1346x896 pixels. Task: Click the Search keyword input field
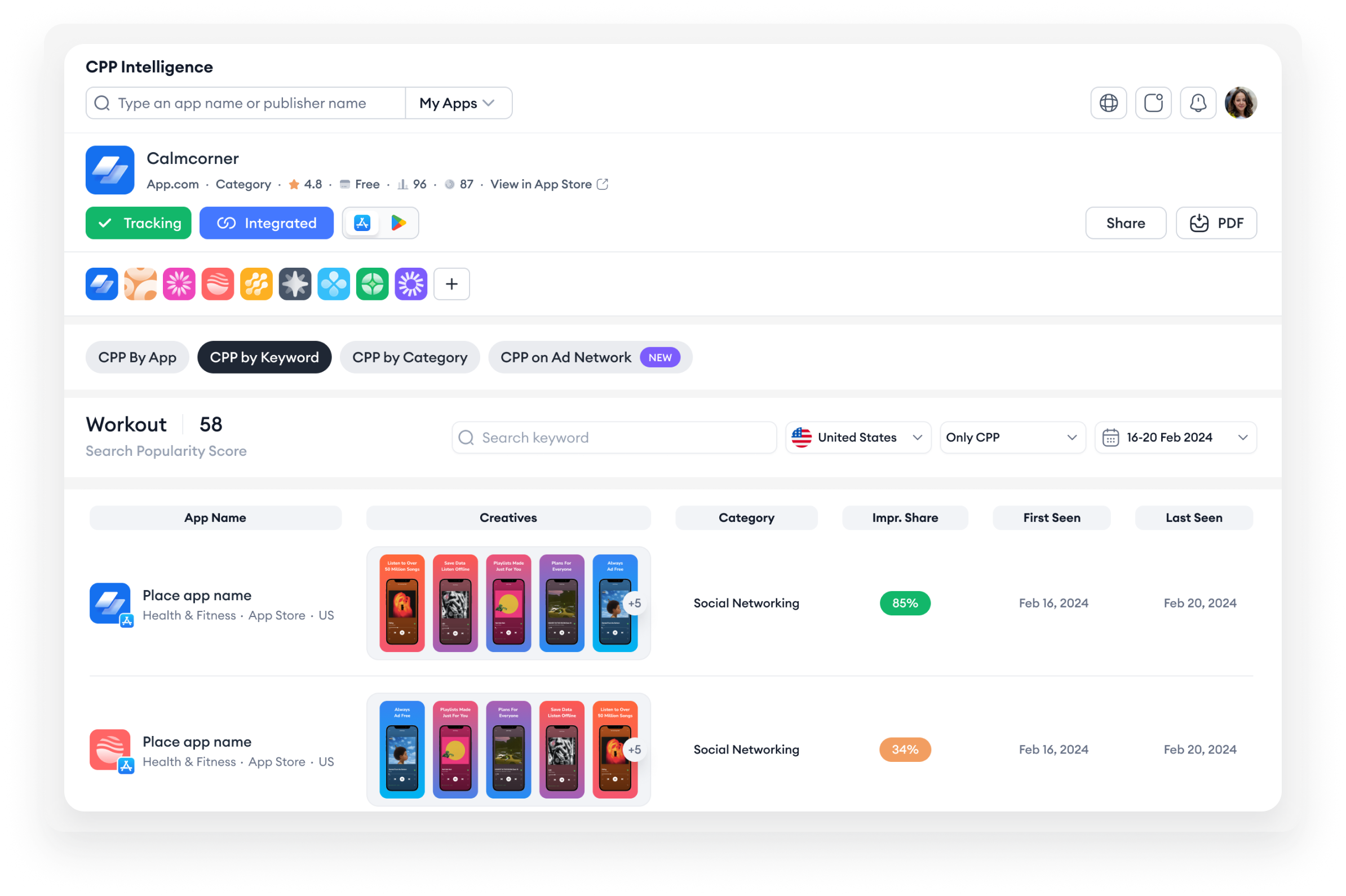[x=614, y=438]
